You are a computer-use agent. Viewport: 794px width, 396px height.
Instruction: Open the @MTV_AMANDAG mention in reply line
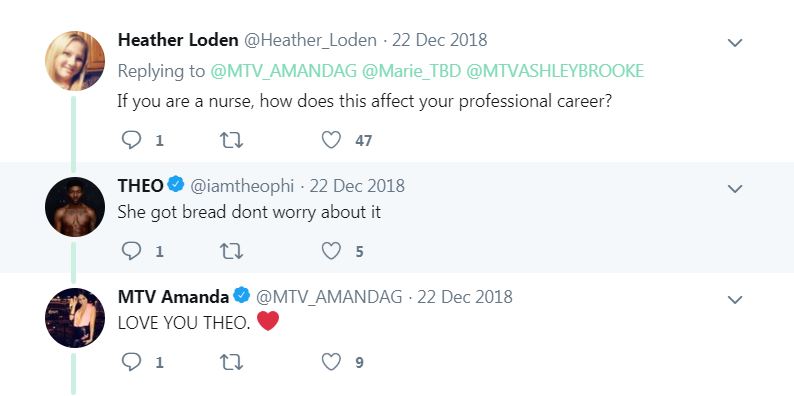(284, 71)
